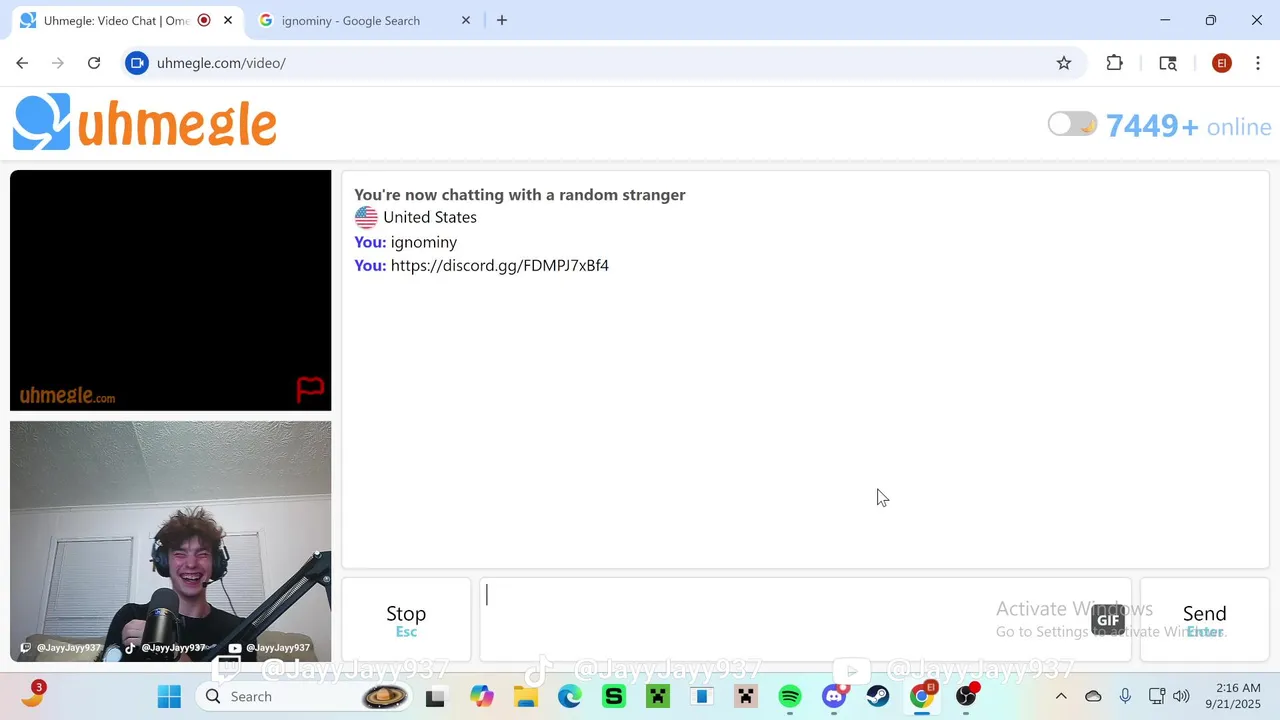The width and height of the screenshot is (1280, 720).
Task: Go back to the previous page
Action: pyautogui.click(x=22, y=63)
